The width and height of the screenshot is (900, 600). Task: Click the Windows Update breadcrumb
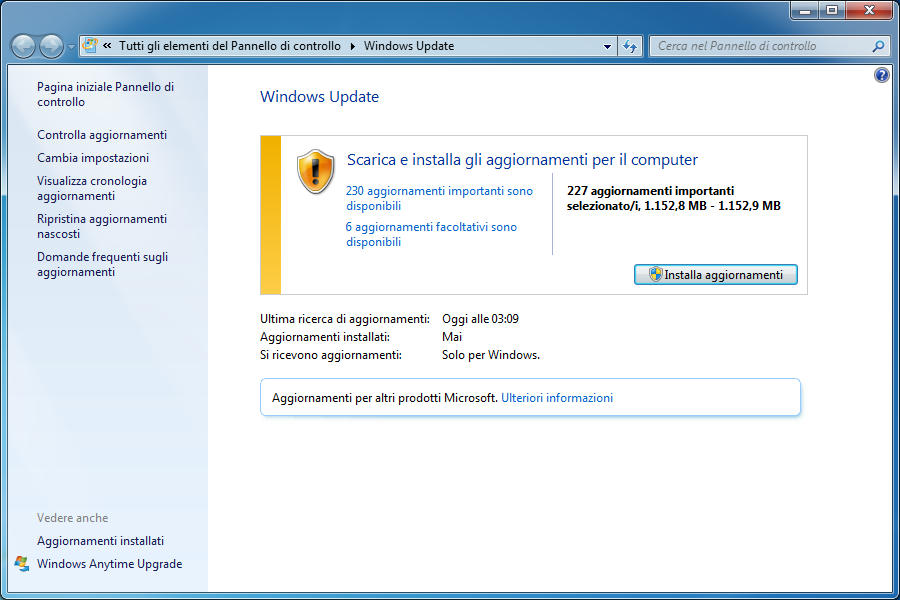click(x=409, y=46)
